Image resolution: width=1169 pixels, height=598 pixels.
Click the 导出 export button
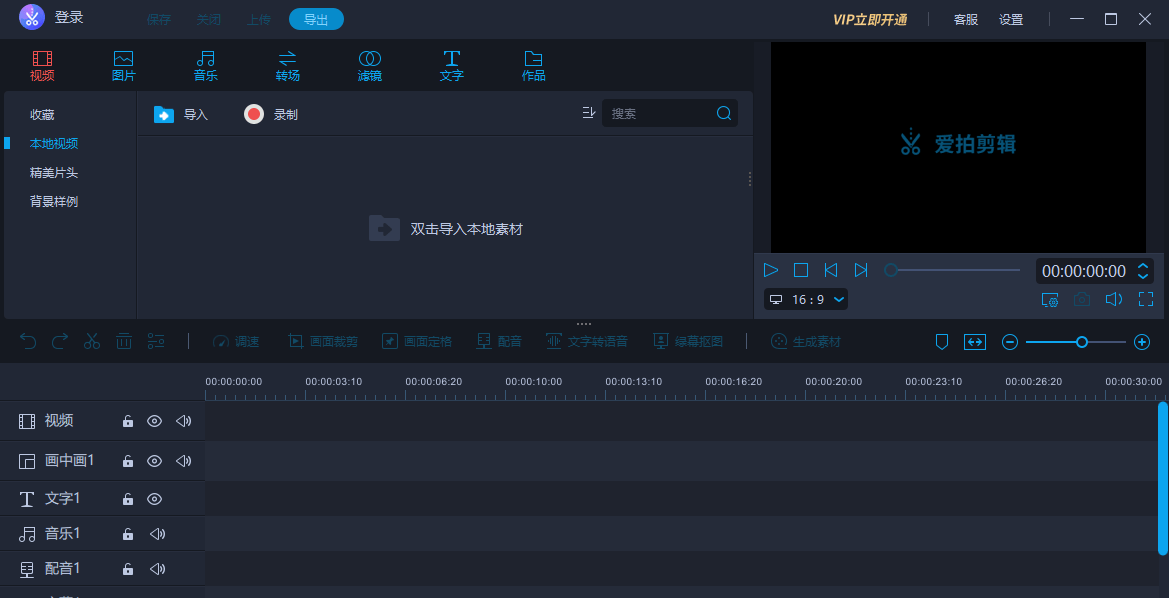[316, 18]
